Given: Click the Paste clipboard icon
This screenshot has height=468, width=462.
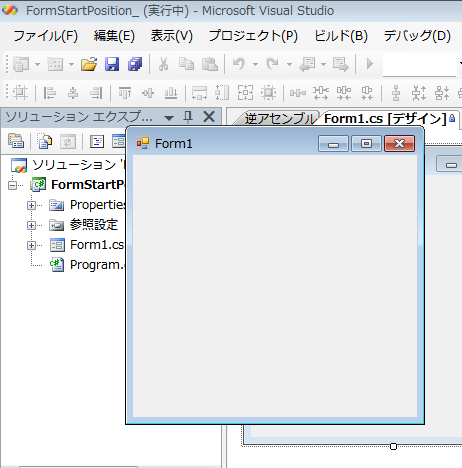Looking at the screenshot, I should click(210, 64).
